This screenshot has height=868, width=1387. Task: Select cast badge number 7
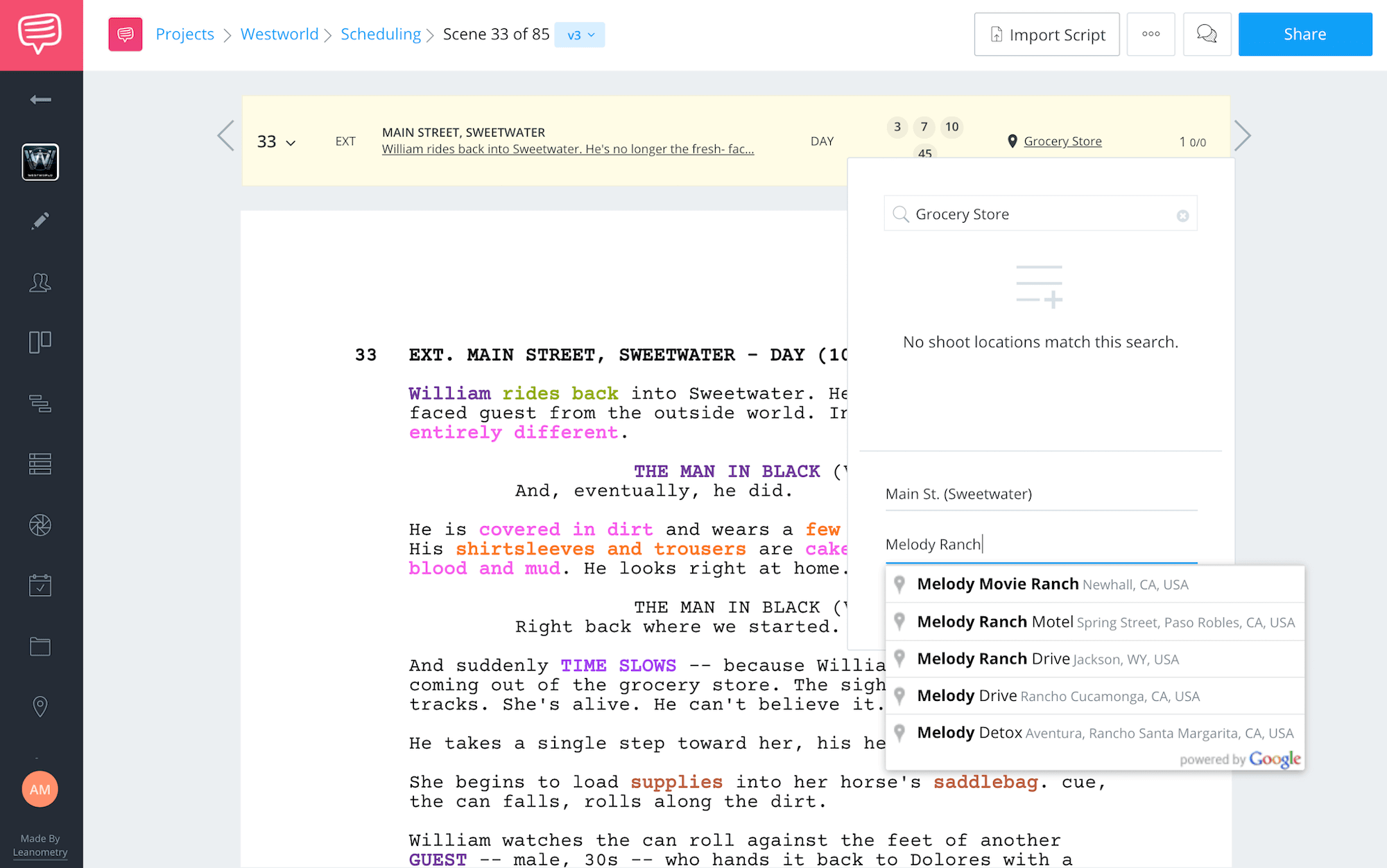pos(924,127)
